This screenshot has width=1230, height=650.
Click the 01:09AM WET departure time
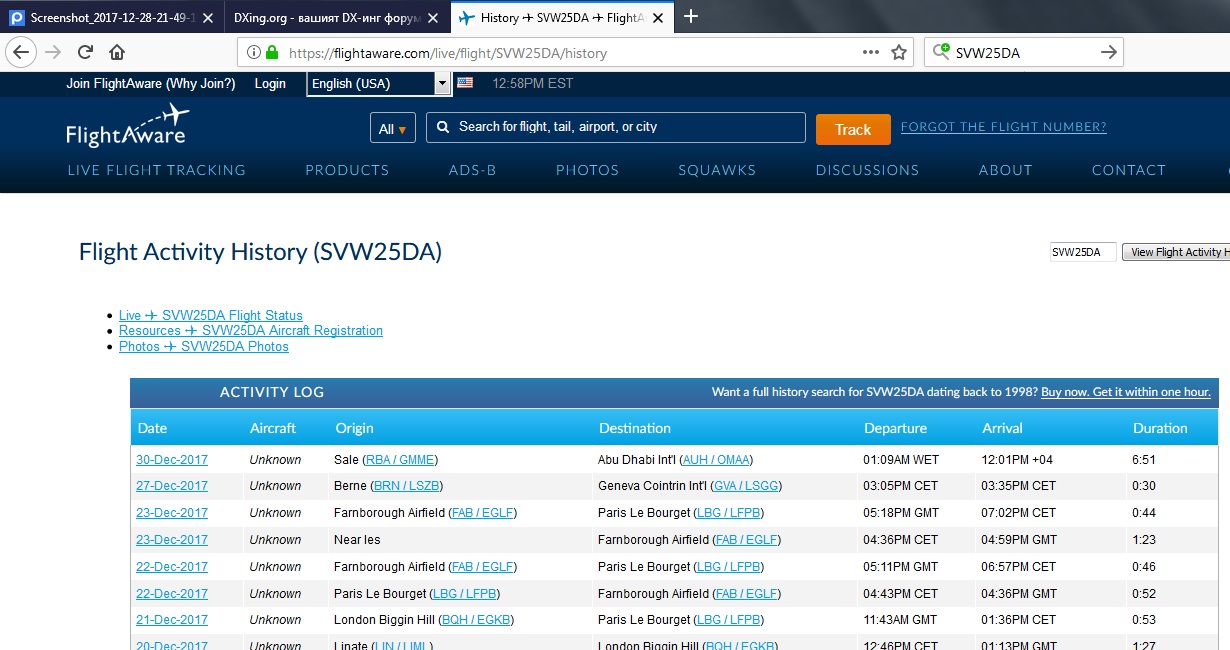(x=901, y=459)
